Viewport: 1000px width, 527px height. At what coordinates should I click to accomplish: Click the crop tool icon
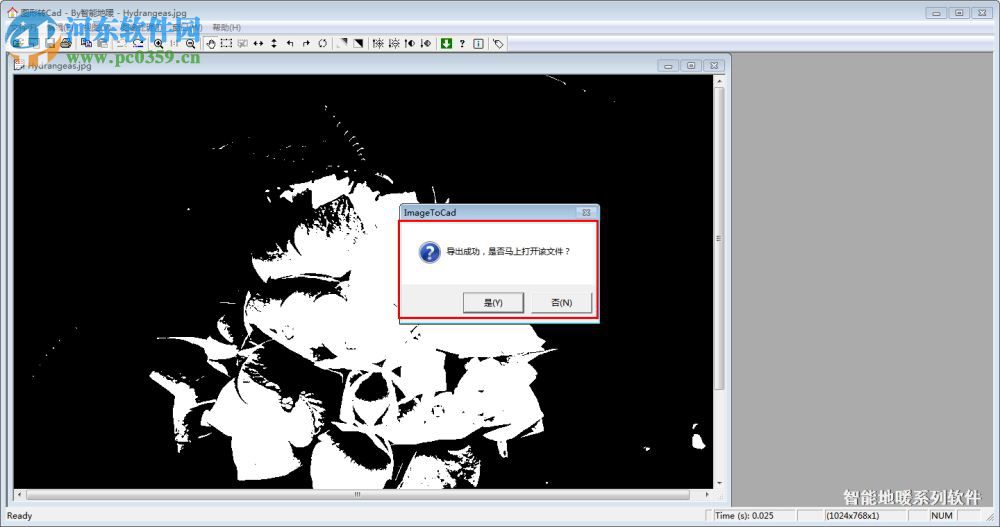point(242,43)
